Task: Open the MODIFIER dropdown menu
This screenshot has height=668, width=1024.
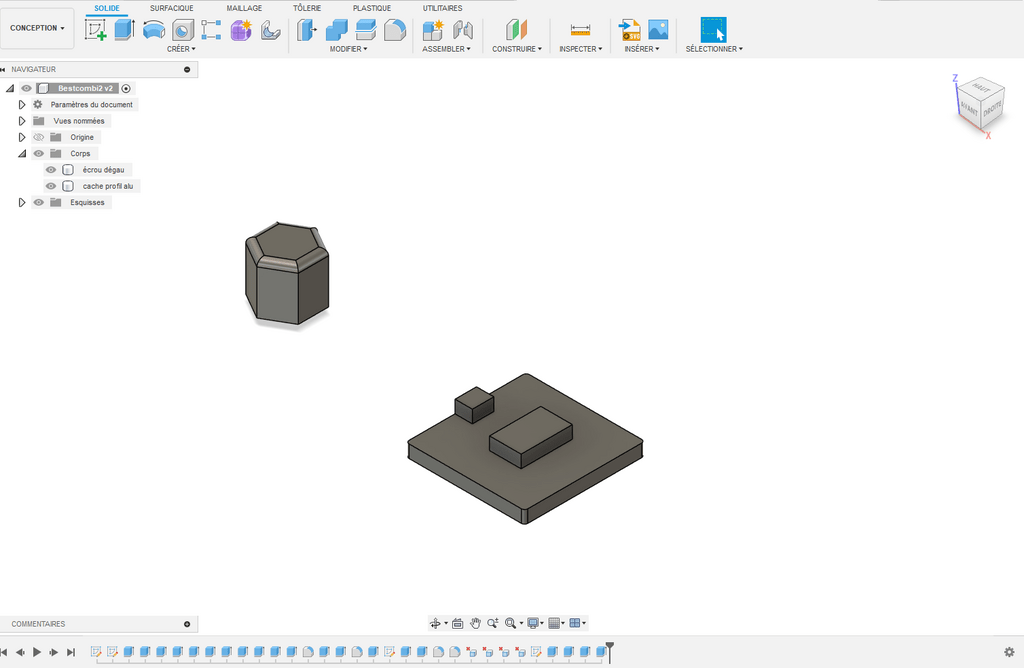Action: click(x=348, y=49)
